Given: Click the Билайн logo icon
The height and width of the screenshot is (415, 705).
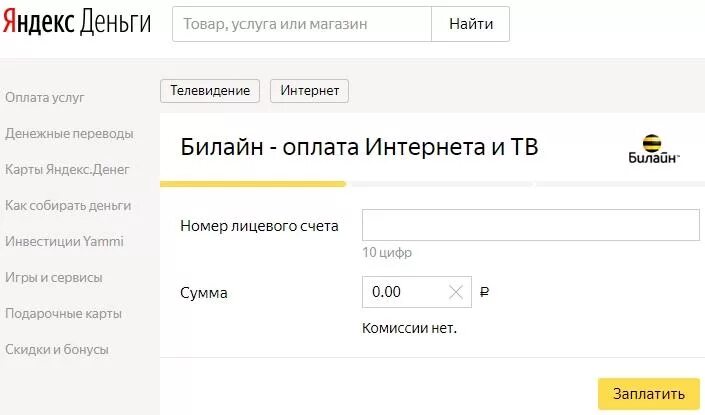Looking at the screenshot, I should click(653, 149).
